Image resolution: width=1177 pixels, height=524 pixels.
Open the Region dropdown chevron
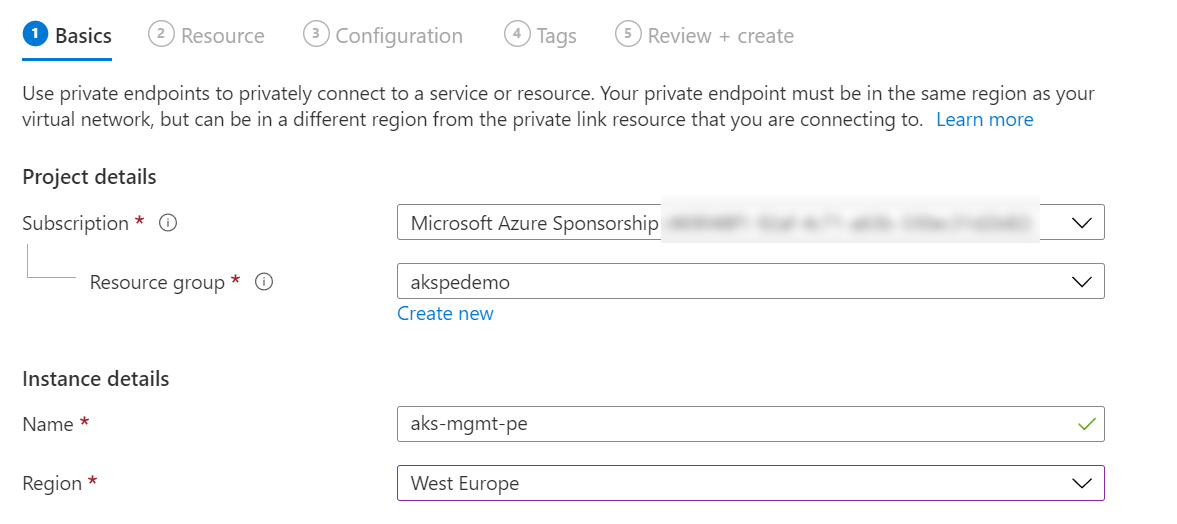pos(1082,483)
